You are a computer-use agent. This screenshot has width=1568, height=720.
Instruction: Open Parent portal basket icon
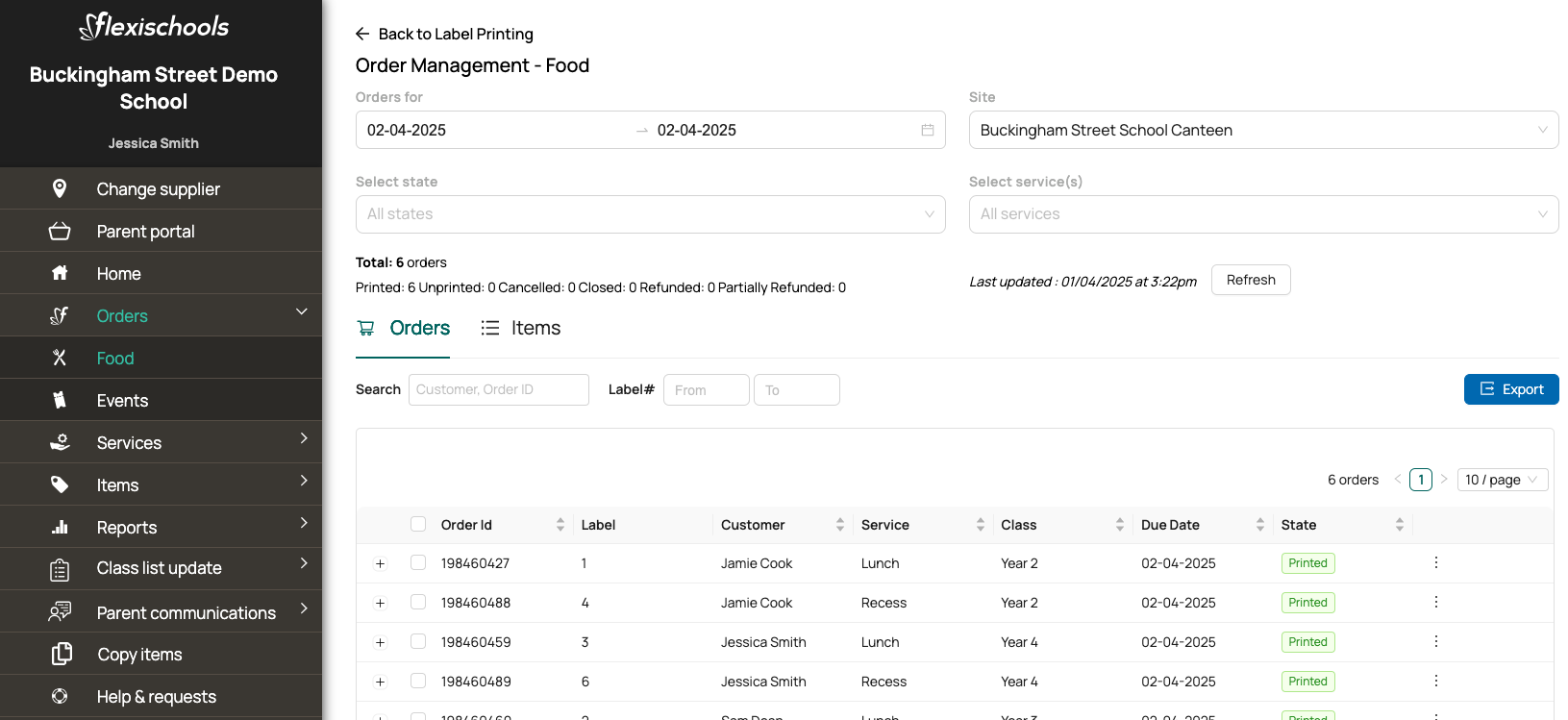(x=60, y=231)
